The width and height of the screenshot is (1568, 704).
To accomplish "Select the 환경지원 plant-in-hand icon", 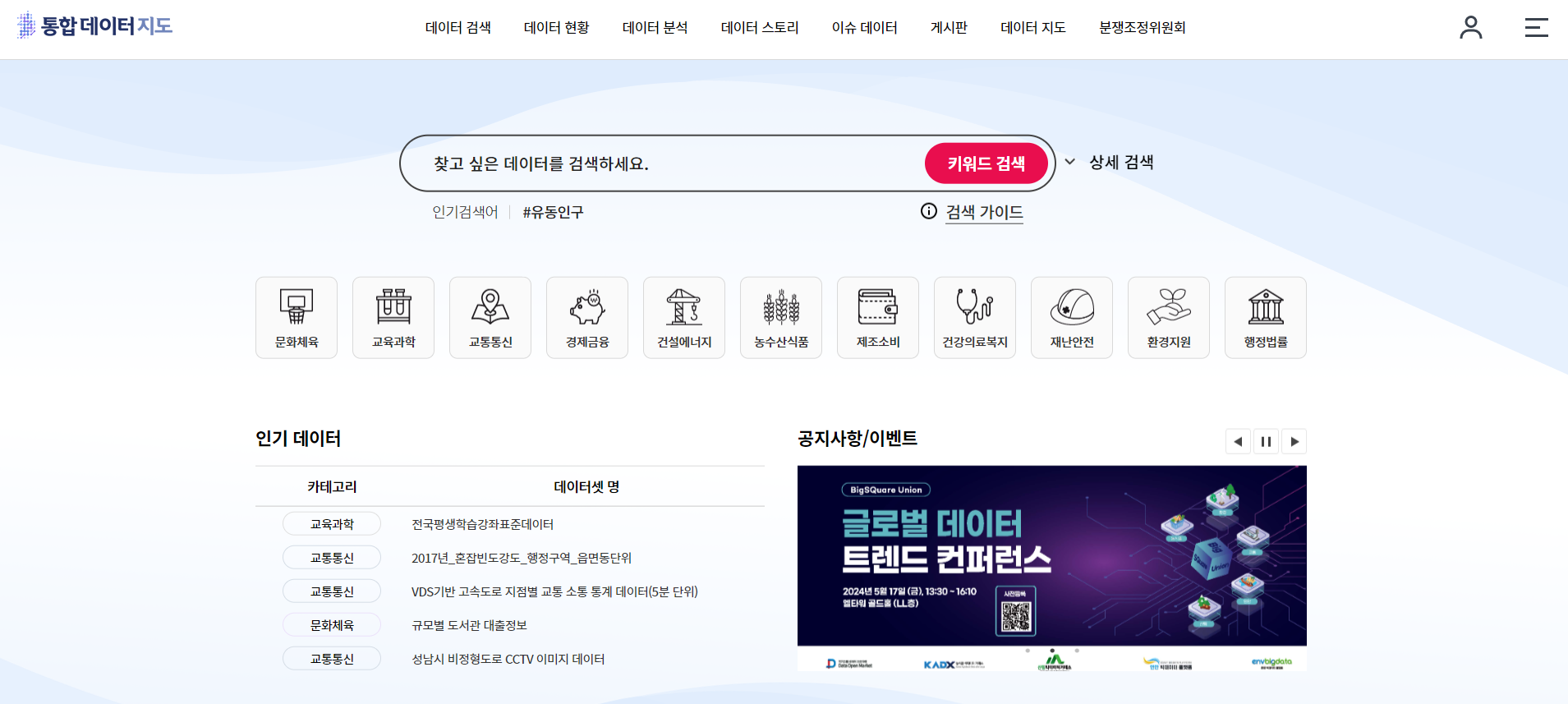I will pos(1169,317).
